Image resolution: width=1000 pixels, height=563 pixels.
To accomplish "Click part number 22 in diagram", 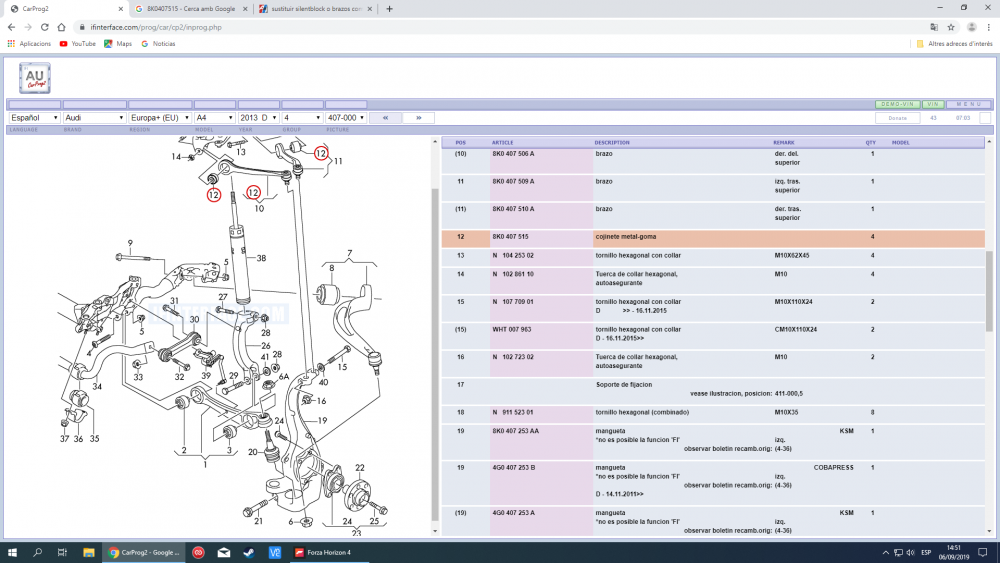I will (360, 468).
